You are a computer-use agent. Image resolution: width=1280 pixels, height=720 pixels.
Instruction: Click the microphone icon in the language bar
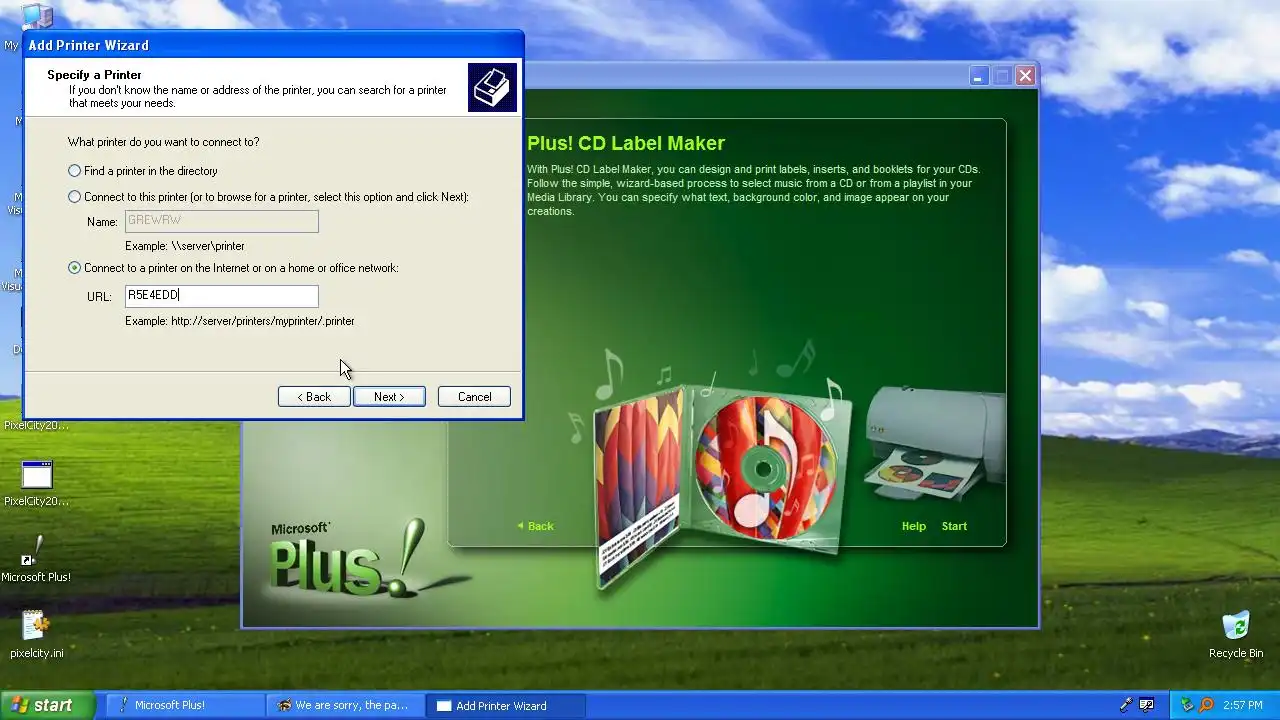click(1127, 705)
